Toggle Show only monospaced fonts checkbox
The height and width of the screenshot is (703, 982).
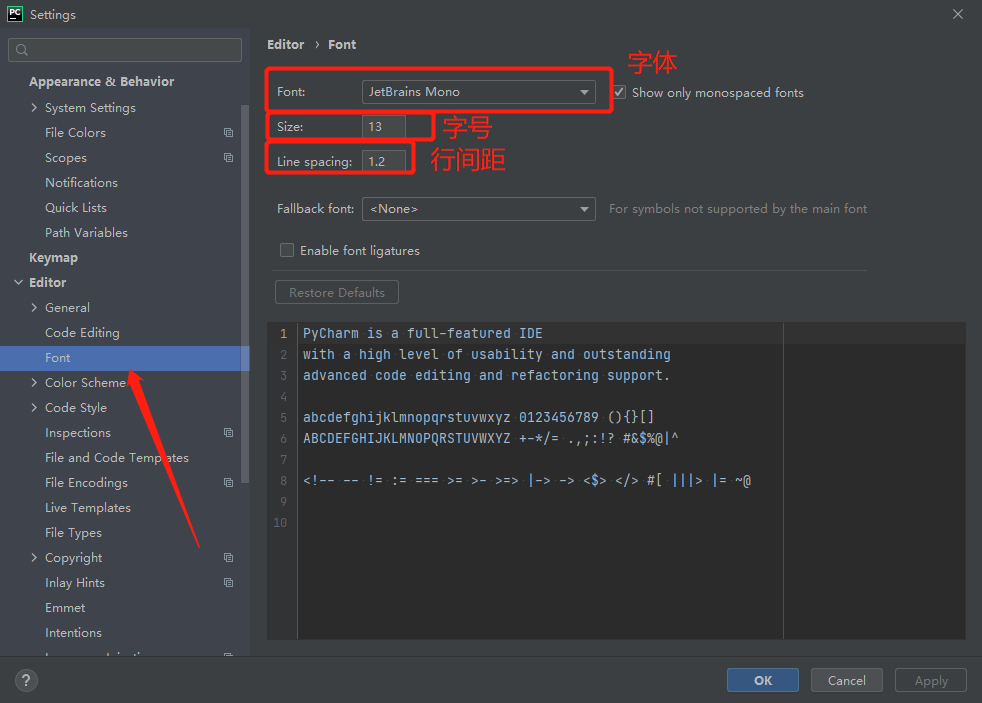(619, 92)
